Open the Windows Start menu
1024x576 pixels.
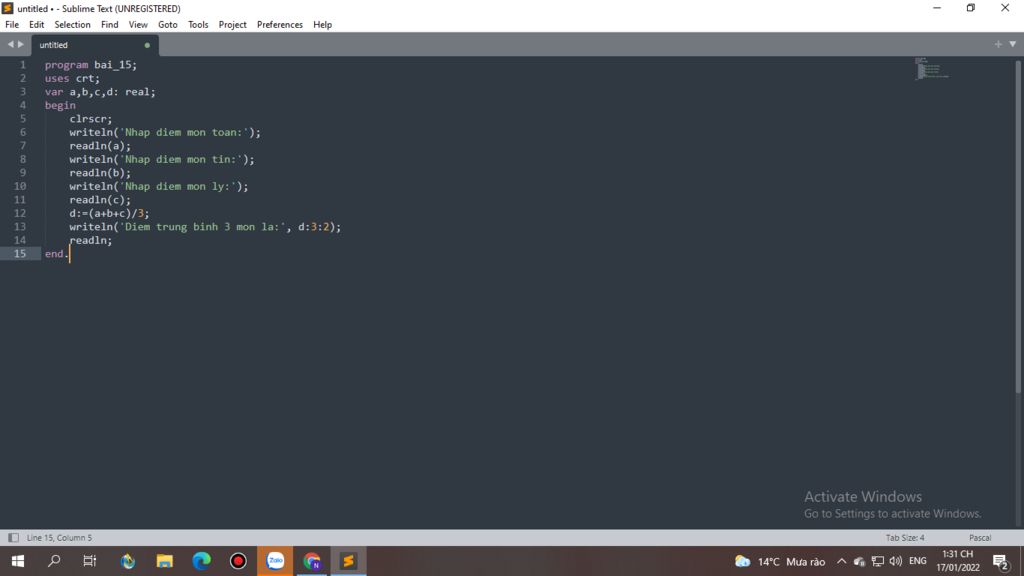tap(18, 561)
